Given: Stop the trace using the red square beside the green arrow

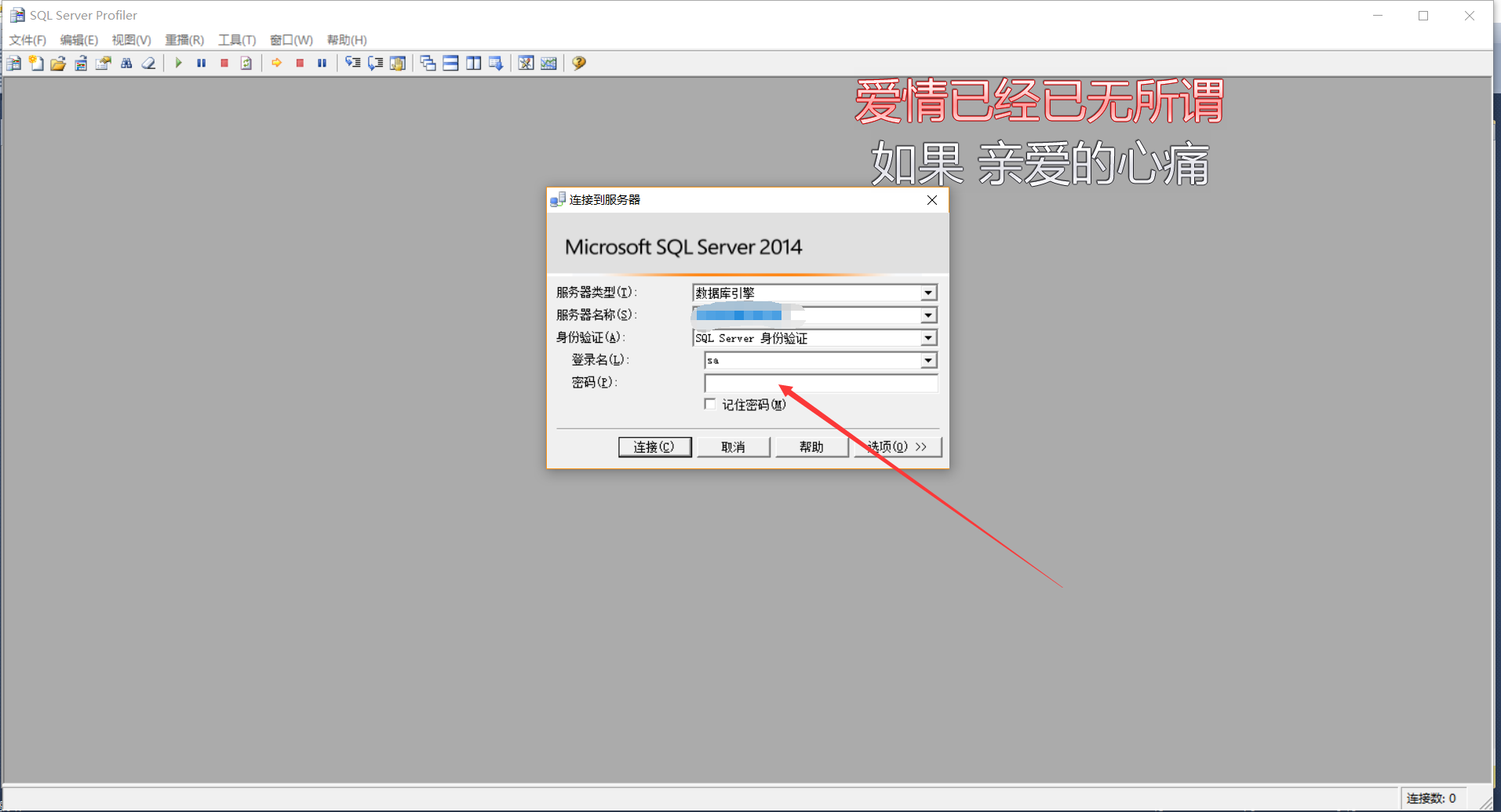Looking at the screenshot, I should [x=224, y=64].
